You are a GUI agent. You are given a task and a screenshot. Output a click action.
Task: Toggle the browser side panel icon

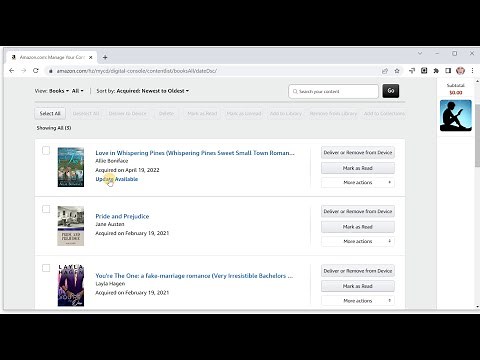click(448, 71)
